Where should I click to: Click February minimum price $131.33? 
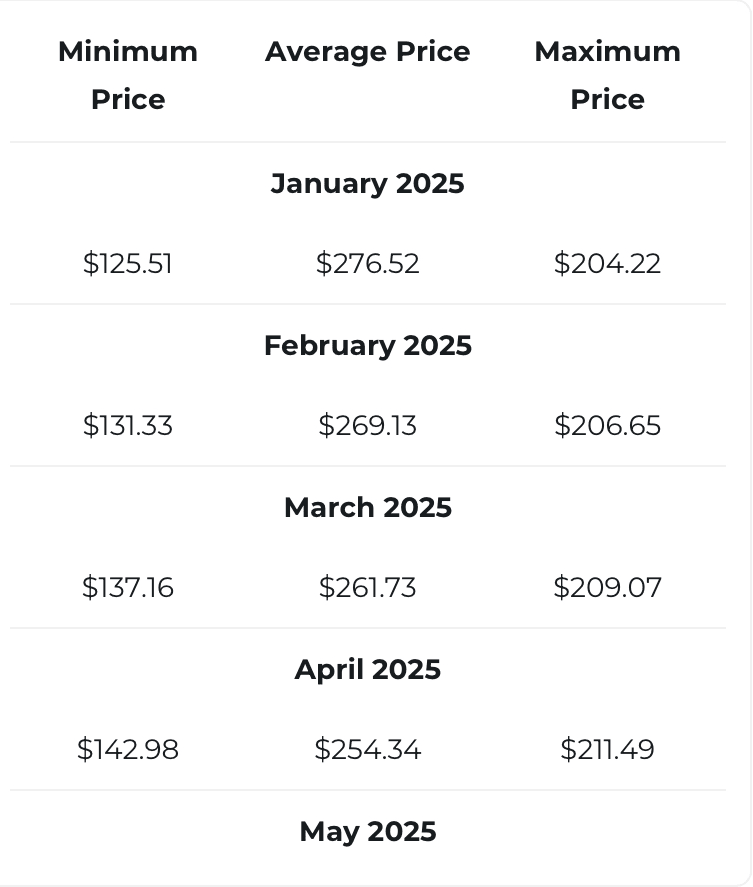pos(128,425)
